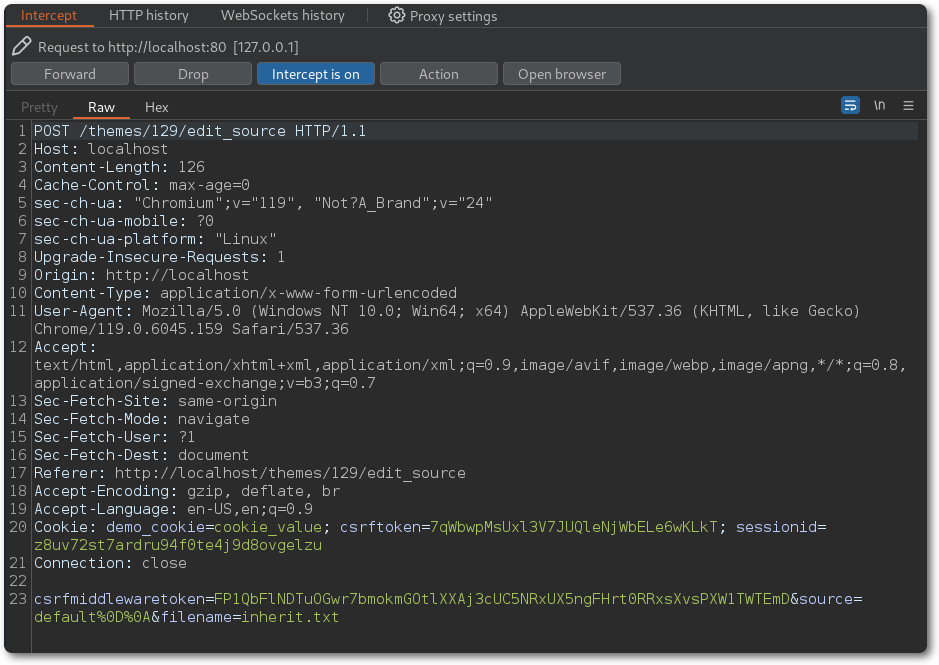Viewport: 939px width, 665px height.
Task: Click the pencil icon beside the request target
Action: (x=22, y=47)
